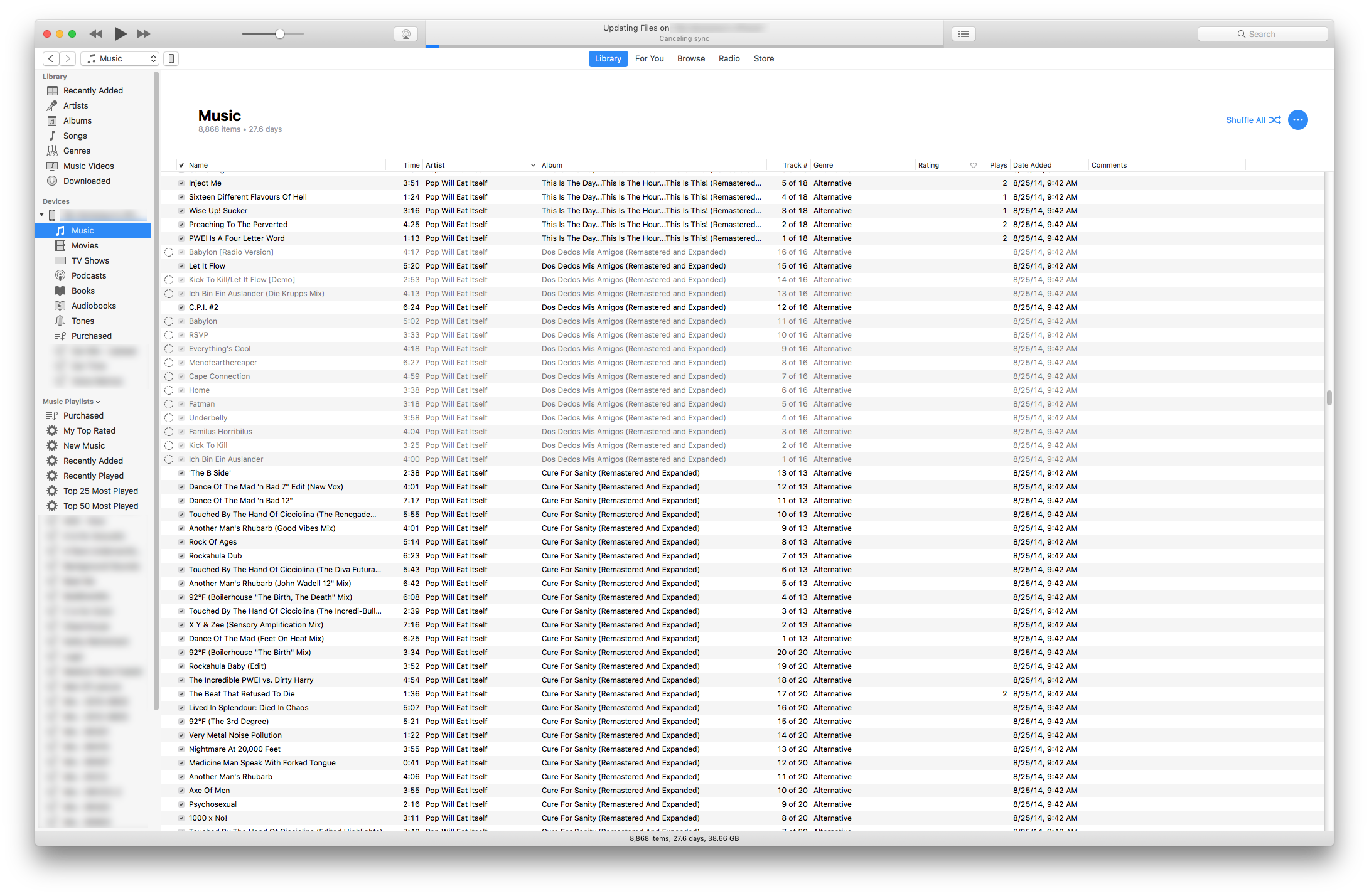The height and width of the screenshot is (896, 1369).
Task: Toggle checkbox for C.P.I. #2
Action: click(x=181, y=308)
